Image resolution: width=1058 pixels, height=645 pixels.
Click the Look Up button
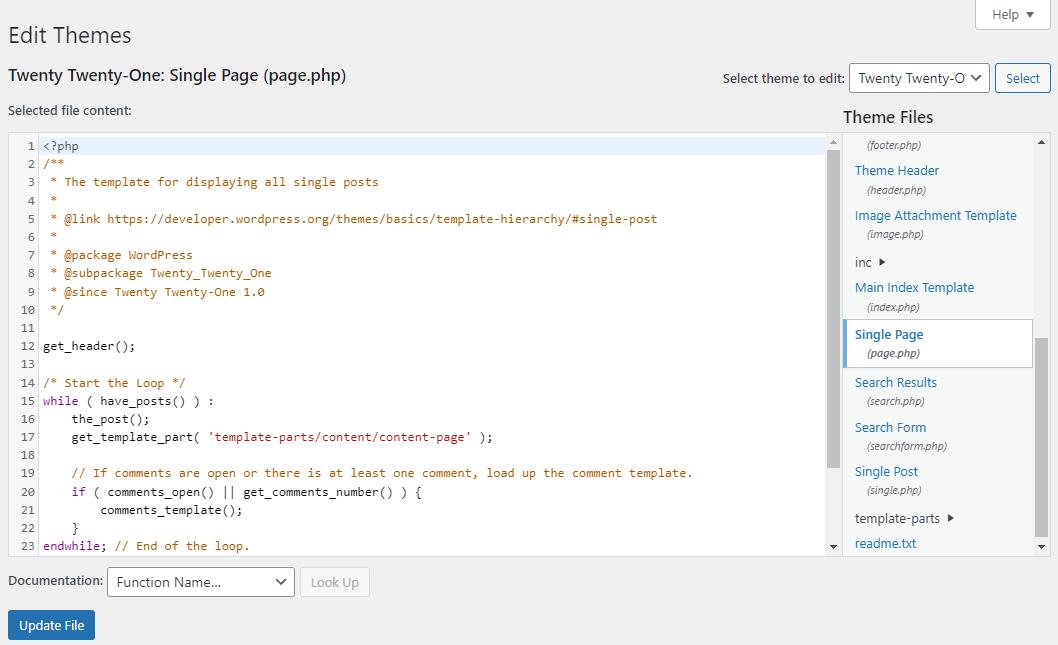(x=334, y=582)
